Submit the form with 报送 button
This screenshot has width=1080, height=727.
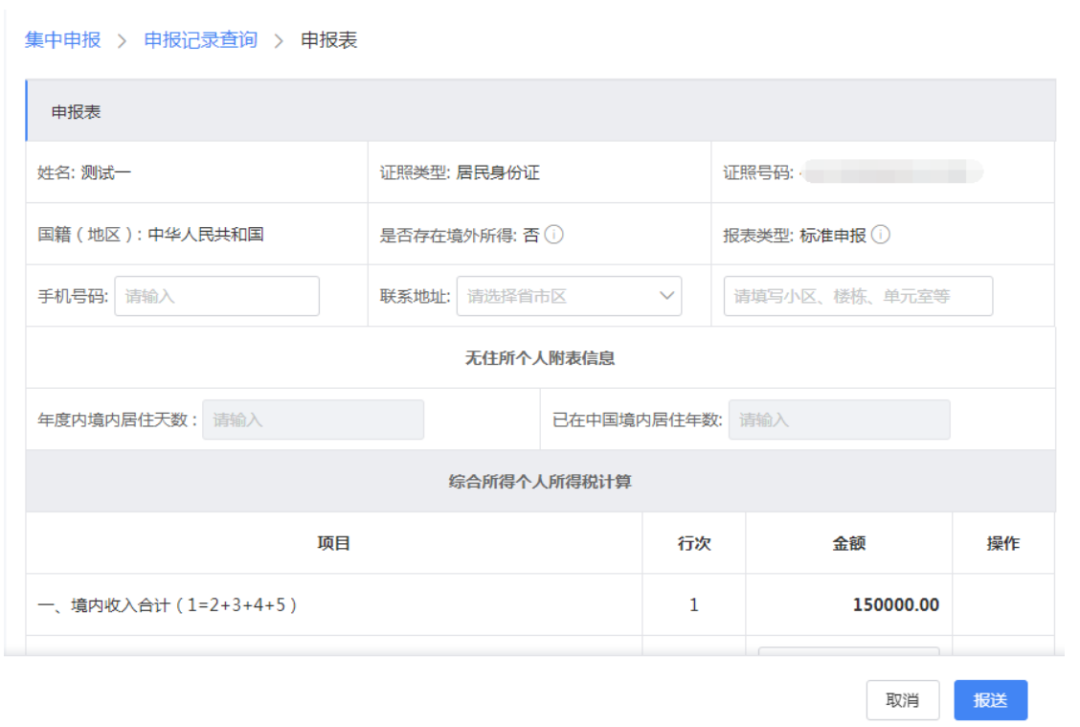point(990,700)
